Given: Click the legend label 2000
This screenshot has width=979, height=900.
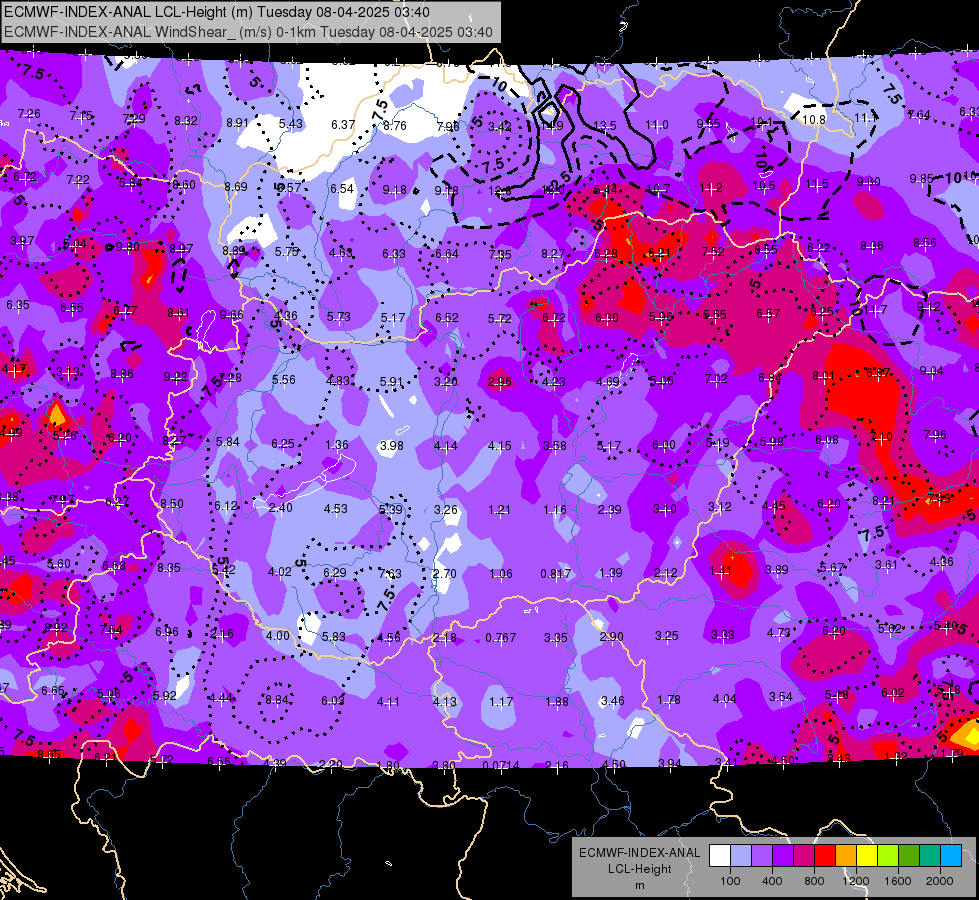Looking at the screenshot, I should [940, 881].
